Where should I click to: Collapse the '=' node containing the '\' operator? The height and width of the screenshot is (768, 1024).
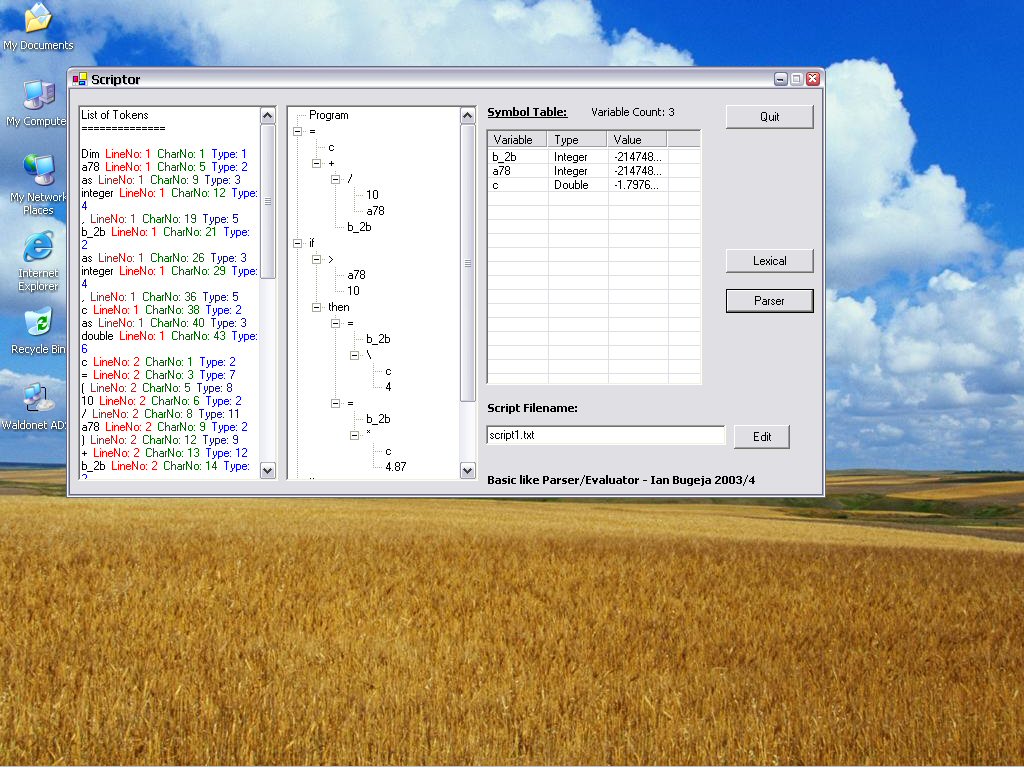[336, 323]
